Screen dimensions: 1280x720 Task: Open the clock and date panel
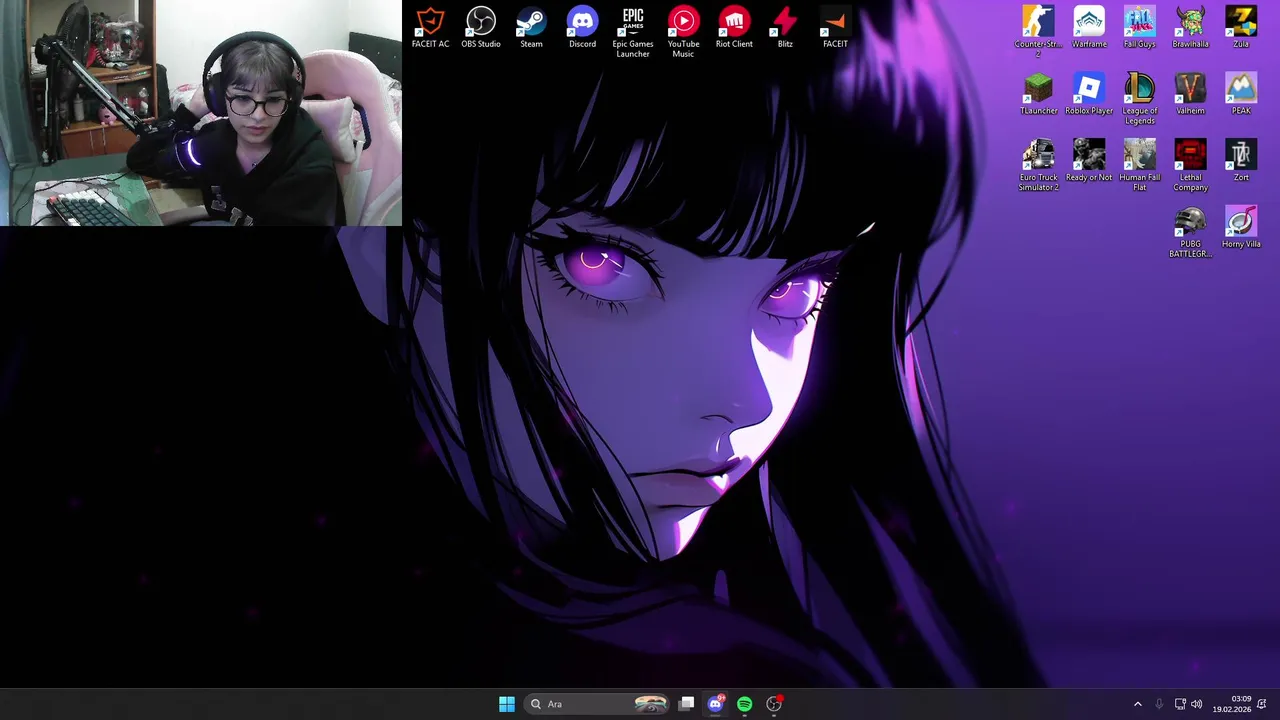pyautogui.click(x=1232, y=704)
